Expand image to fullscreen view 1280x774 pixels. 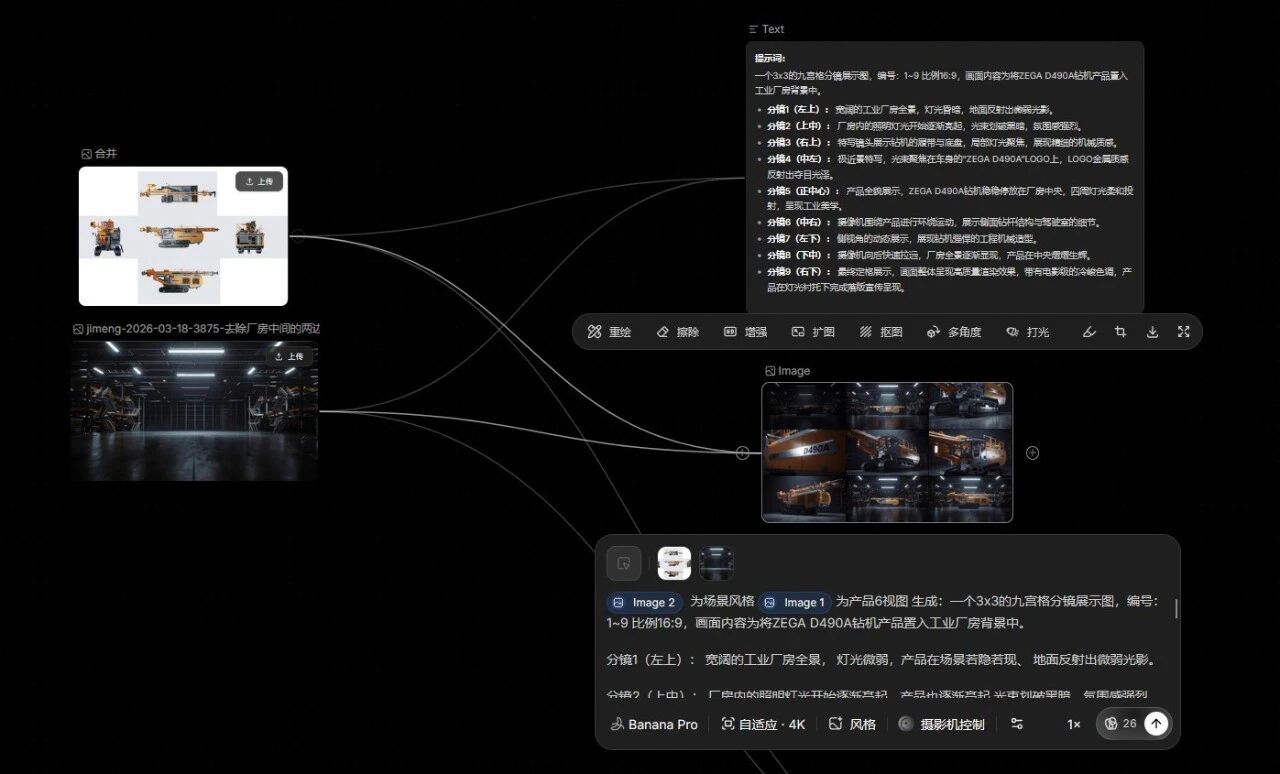coord(1183,331)
